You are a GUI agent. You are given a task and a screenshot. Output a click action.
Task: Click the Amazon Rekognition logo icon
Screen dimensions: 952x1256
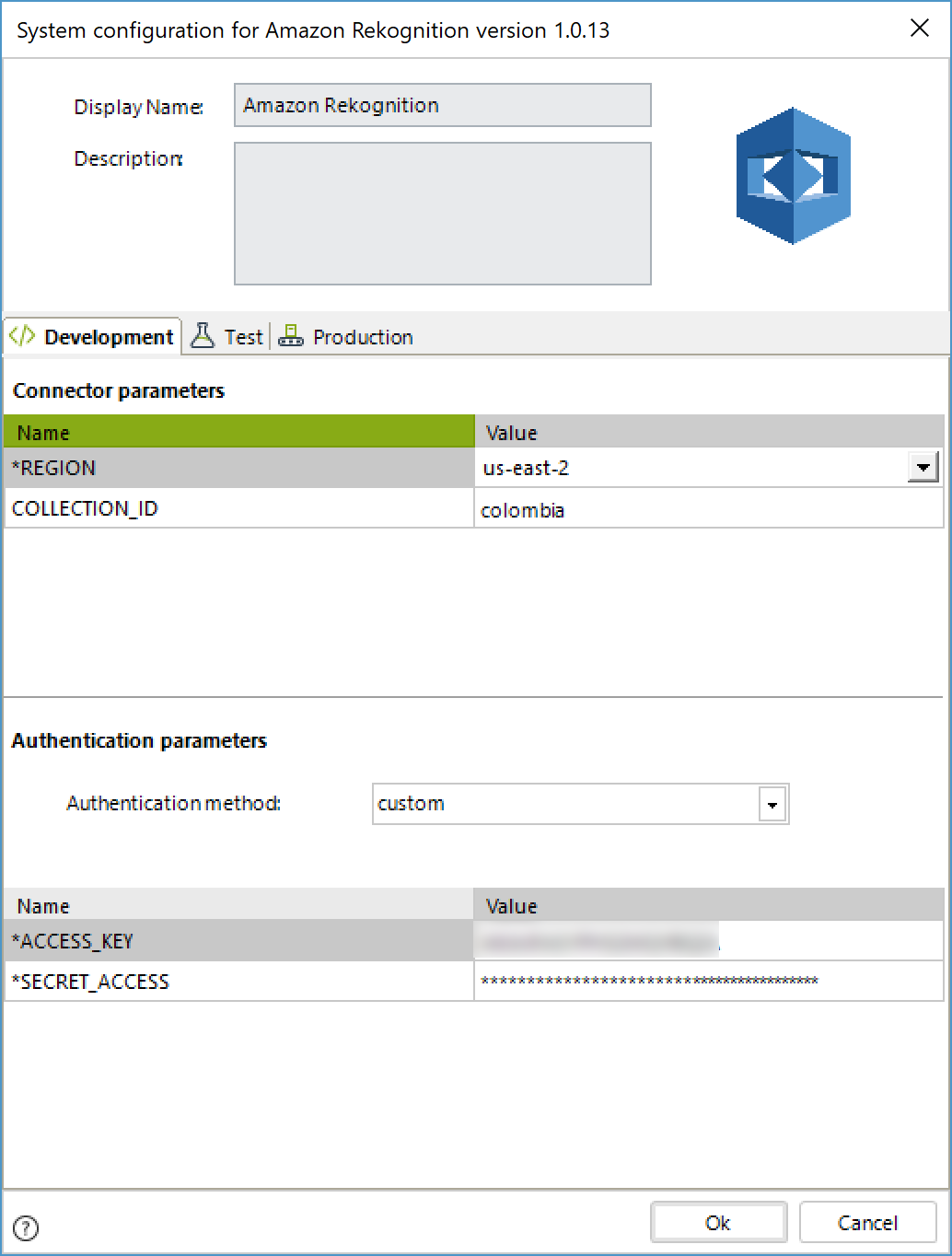(x=793, y=176)
